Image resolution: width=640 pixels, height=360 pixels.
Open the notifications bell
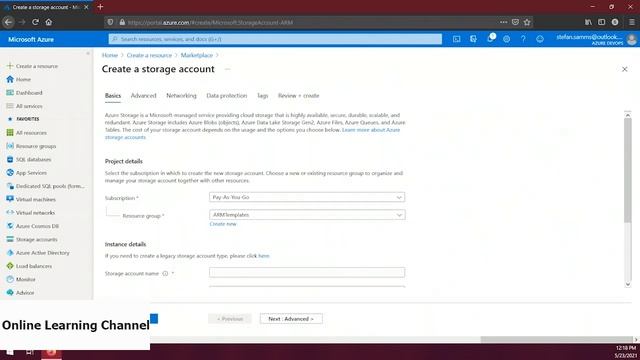[x=490, y=39]
